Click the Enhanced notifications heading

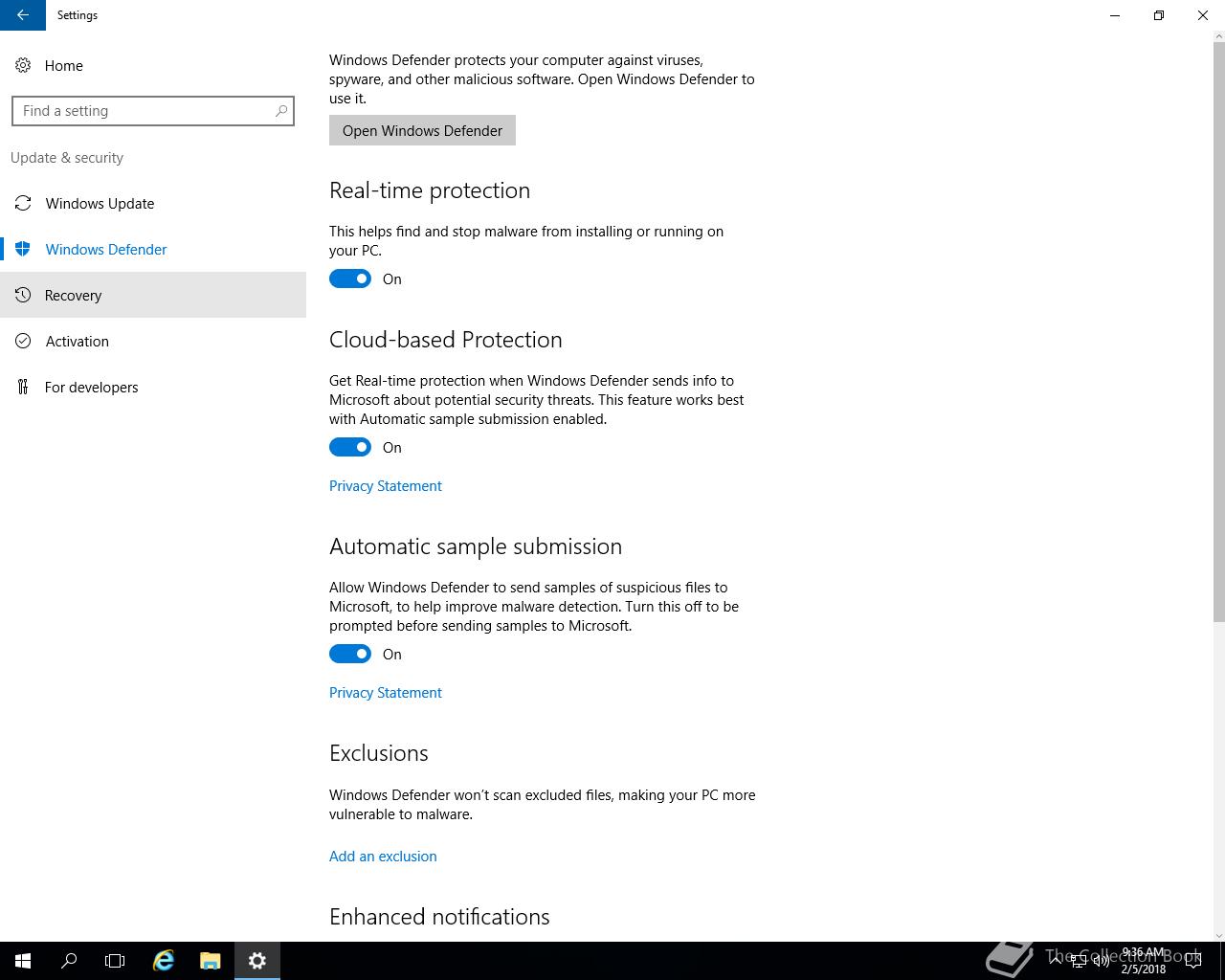click(439, 916)
